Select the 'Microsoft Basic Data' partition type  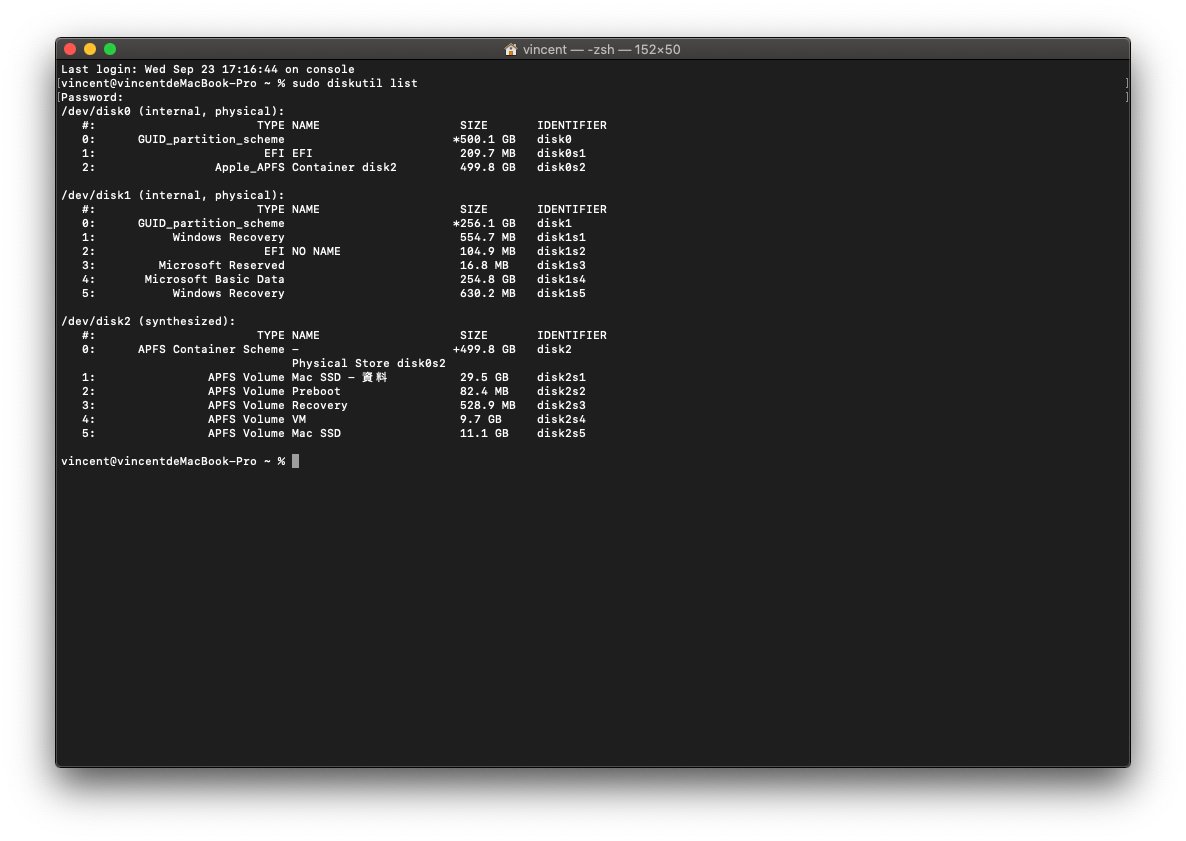[214, 279]
